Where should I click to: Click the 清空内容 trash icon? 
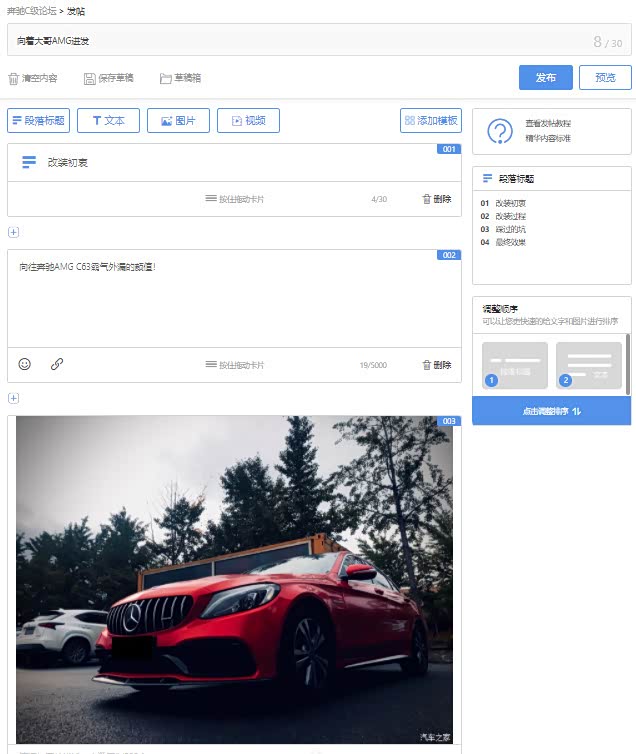tap(14, 78)
